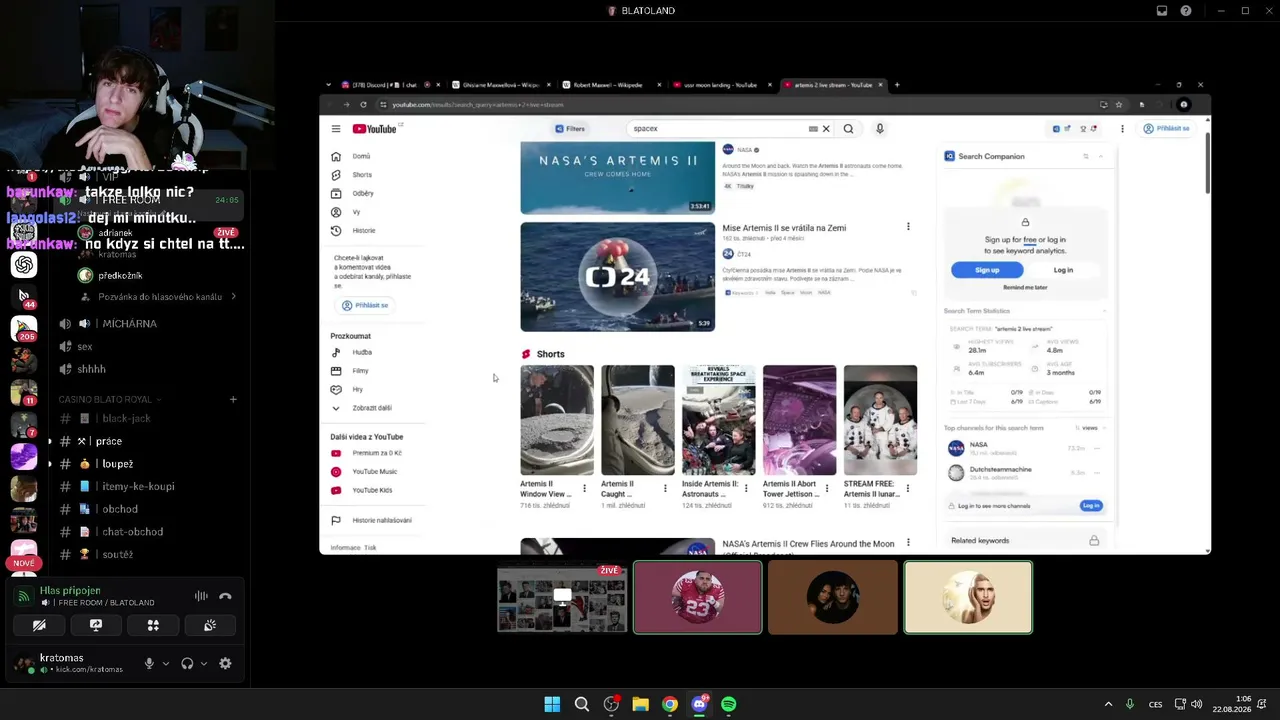Viewport: 1280px width, 720px height.
Task: Open the Mise Artemis II video thumbnail
Action: coord(617,277)
